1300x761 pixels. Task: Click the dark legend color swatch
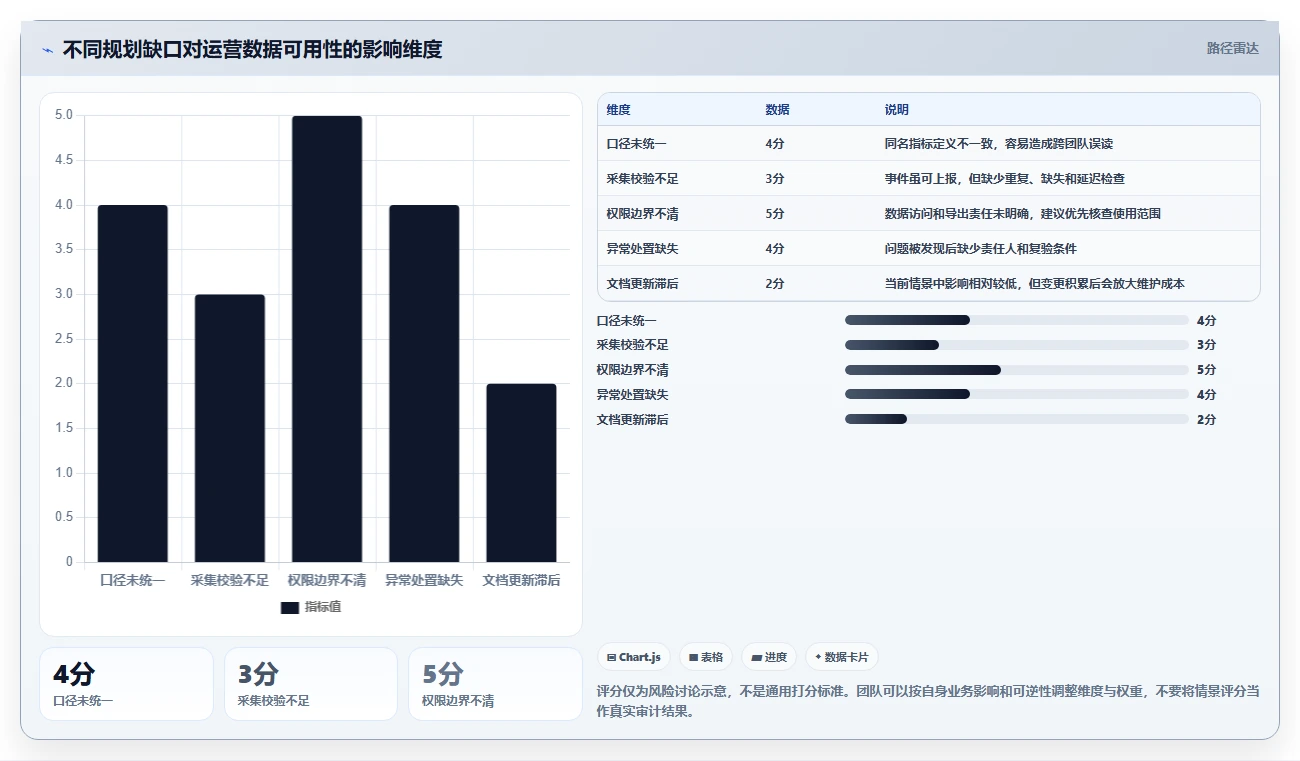290,607
